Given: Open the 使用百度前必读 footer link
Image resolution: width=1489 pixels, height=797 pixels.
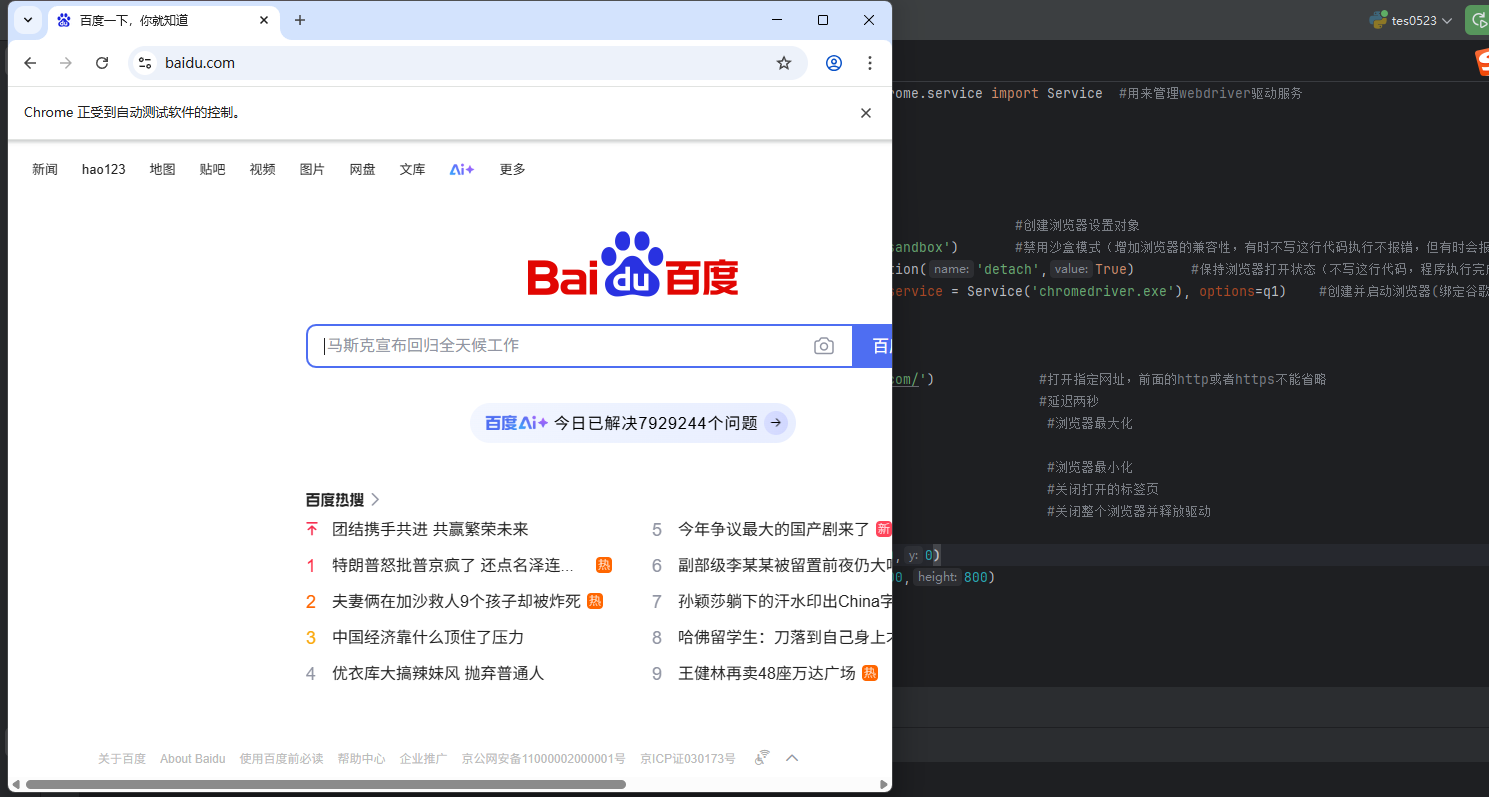Looking at the screenshot, I should (282, 759).
